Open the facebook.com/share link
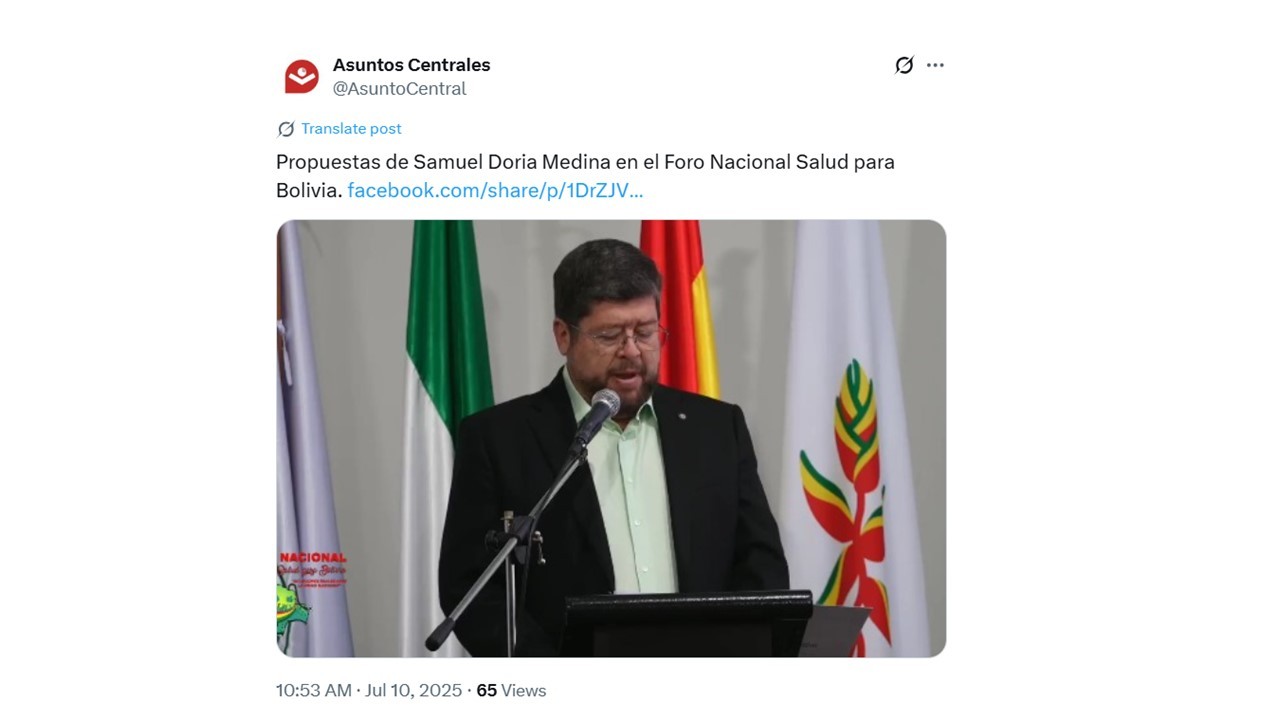Viewport: 1280px width, 720px height. tap(495, 190)
